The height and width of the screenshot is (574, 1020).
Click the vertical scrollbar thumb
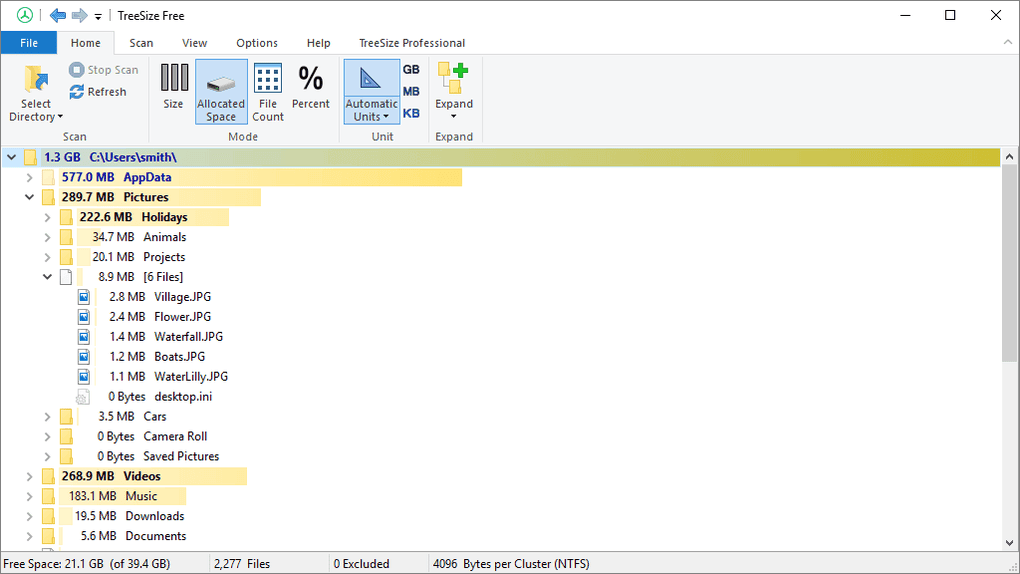coord(1009,263)
